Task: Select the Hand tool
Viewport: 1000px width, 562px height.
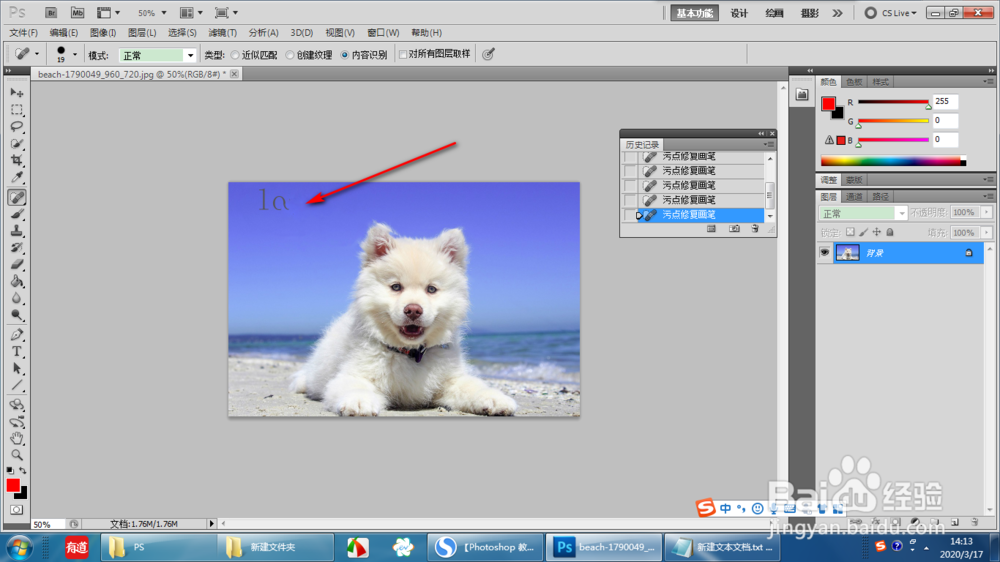Action: click(17, 438)
